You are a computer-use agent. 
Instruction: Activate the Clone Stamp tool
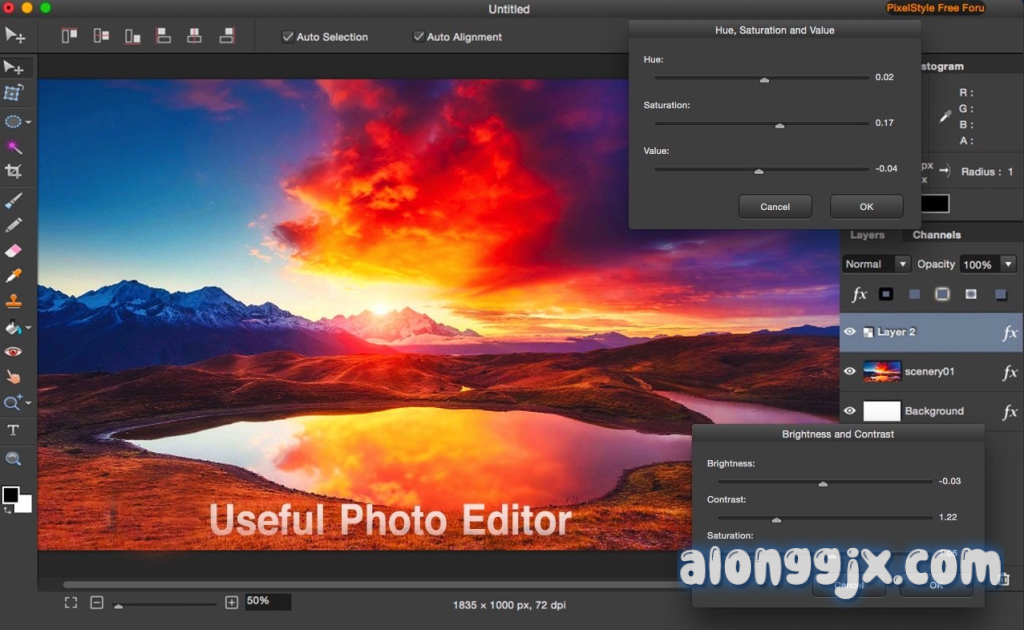click(x=14, y=301)
